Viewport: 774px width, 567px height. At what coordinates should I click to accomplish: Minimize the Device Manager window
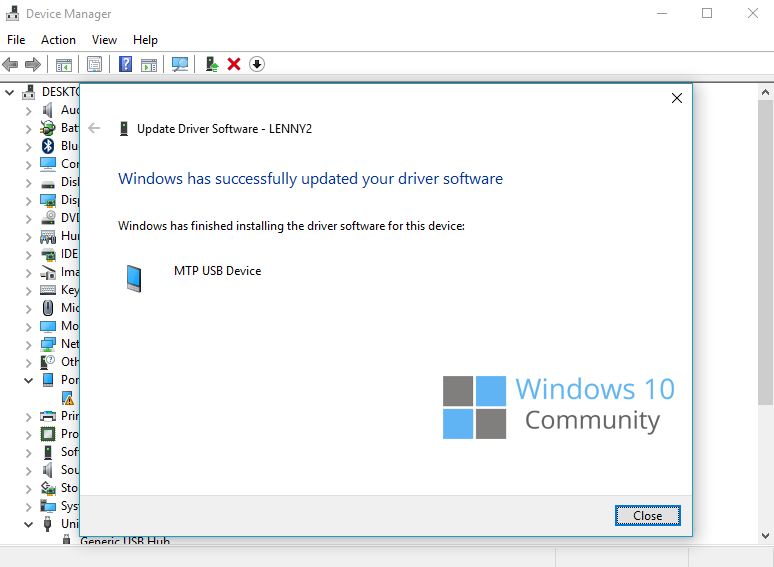[662, 13]
